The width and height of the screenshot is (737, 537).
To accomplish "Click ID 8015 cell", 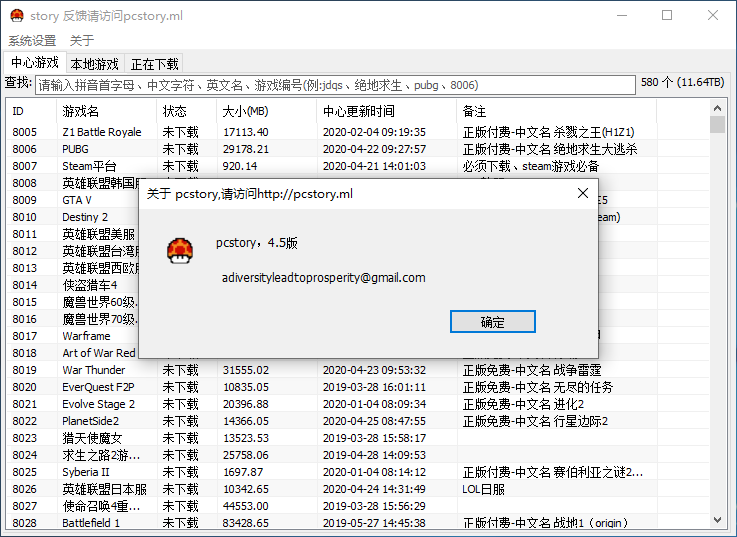I will point(24,302).
